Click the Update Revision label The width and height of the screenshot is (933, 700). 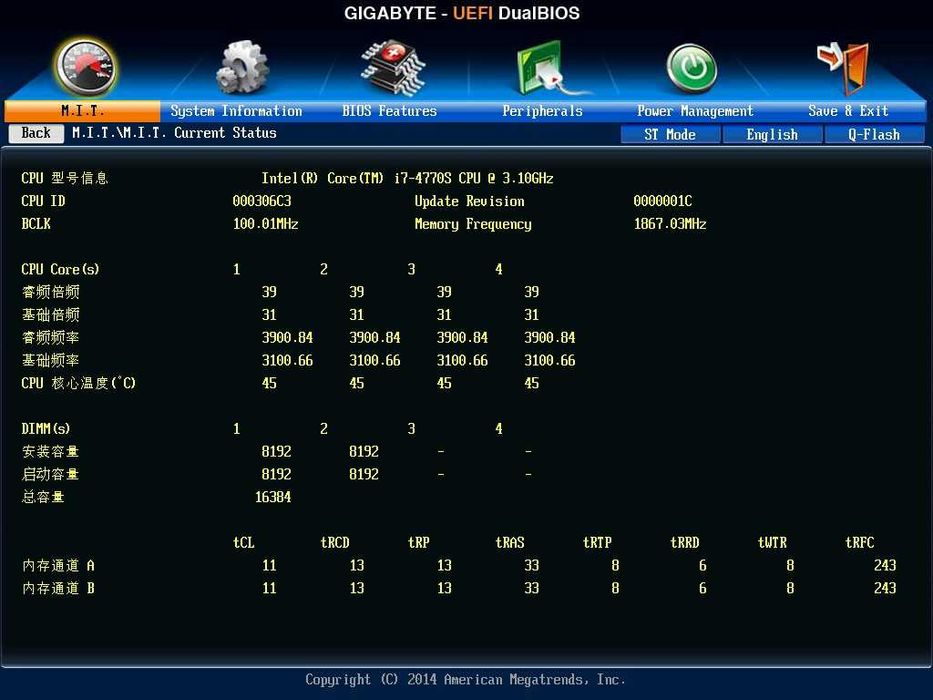coord(469,201)
